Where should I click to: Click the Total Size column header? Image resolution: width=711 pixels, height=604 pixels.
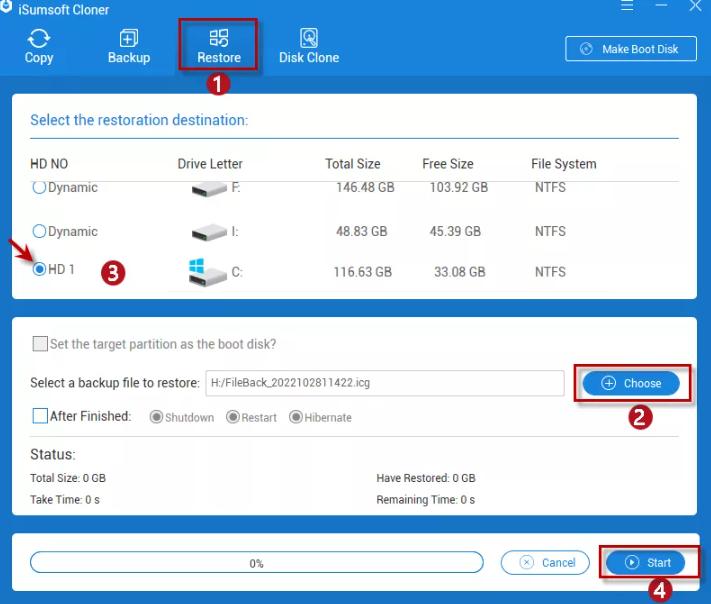tap(353, 164)
